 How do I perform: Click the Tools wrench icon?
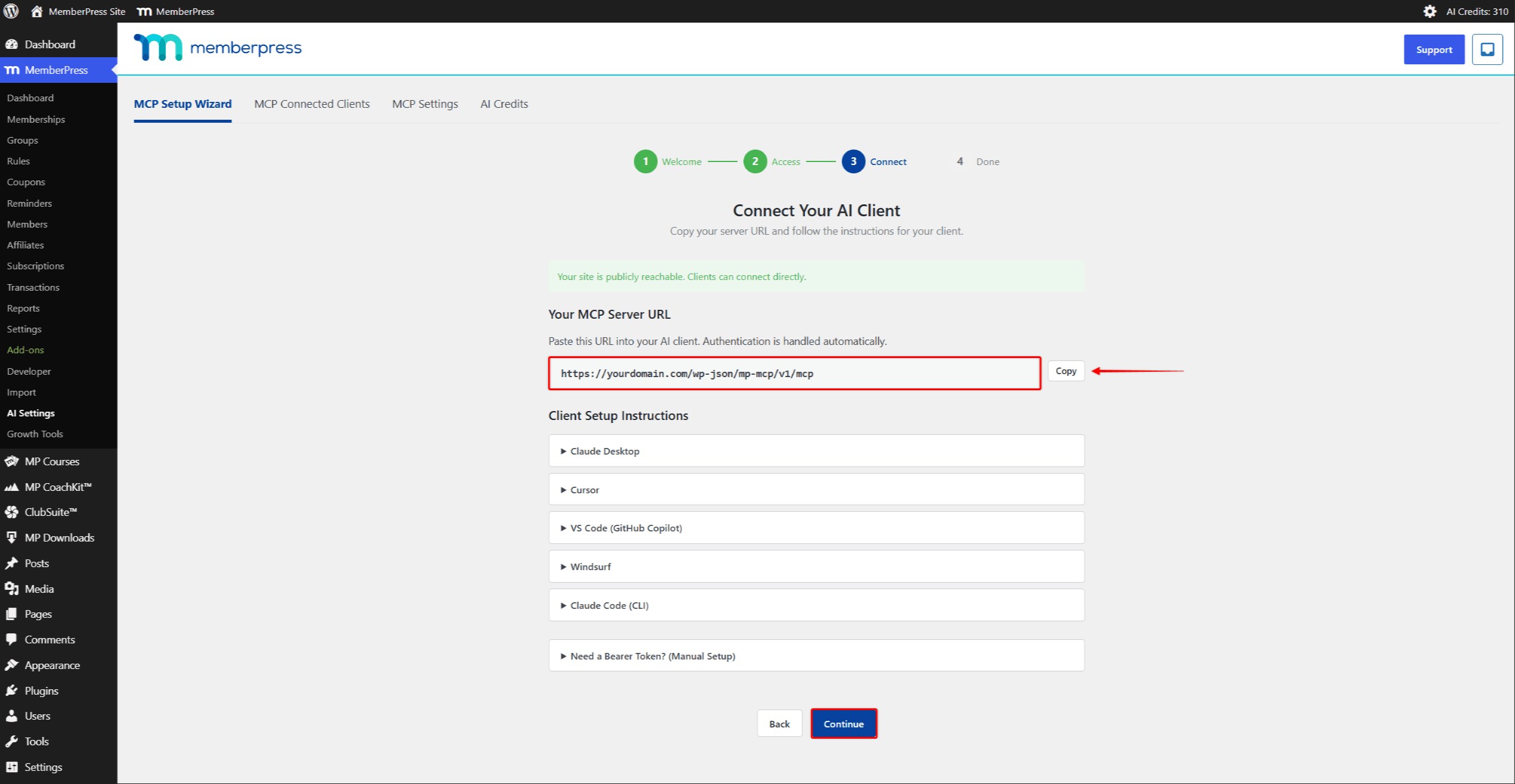point(11,741)
